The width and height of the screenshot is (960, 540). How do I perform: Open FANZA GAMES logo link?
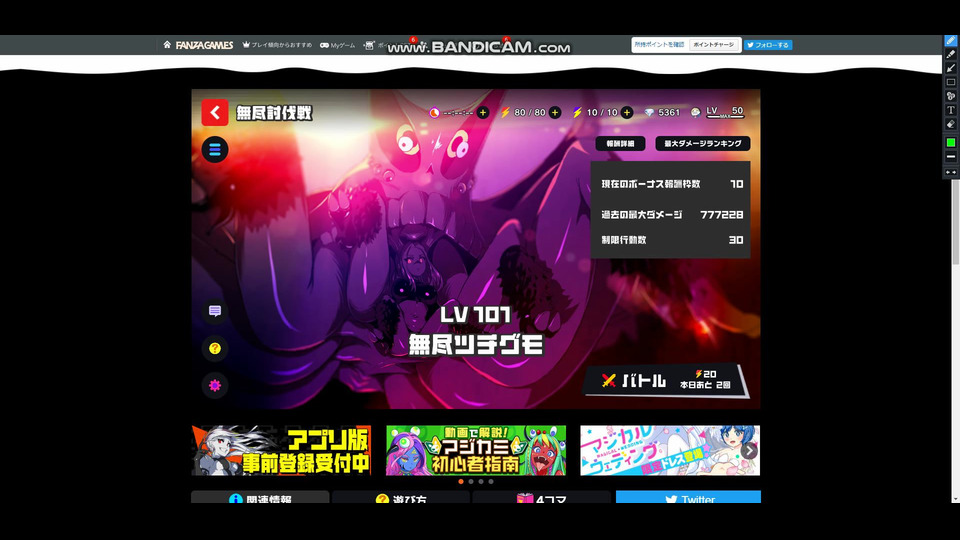coord(204,45)
